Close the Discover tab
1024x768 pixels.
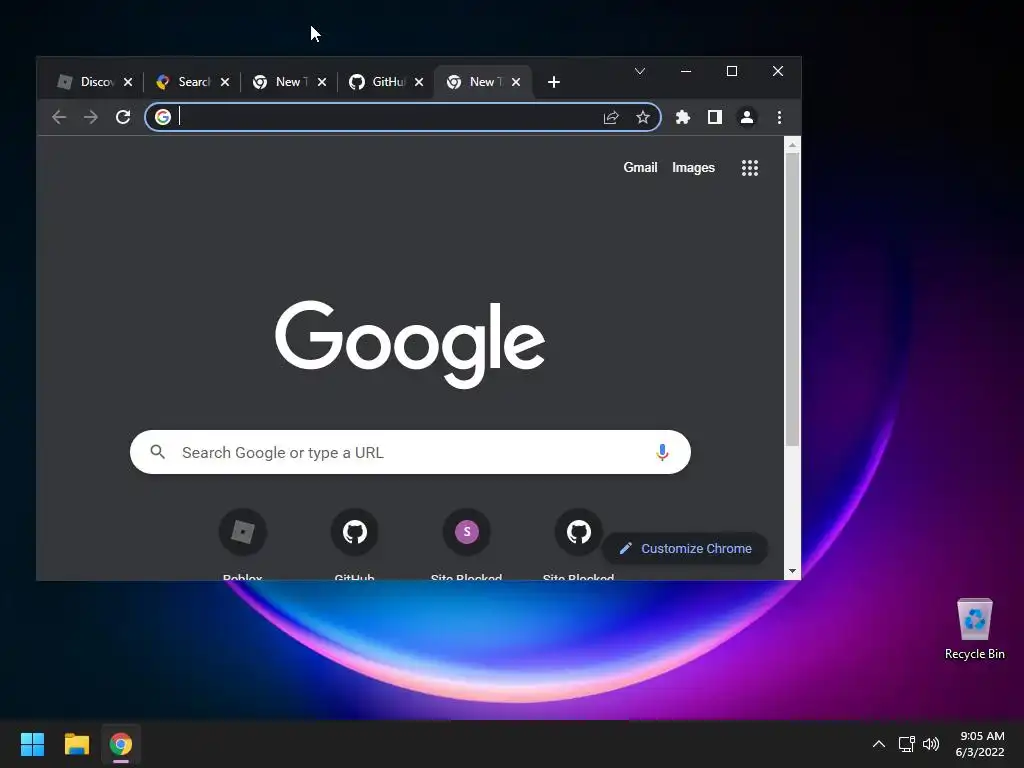128,82
